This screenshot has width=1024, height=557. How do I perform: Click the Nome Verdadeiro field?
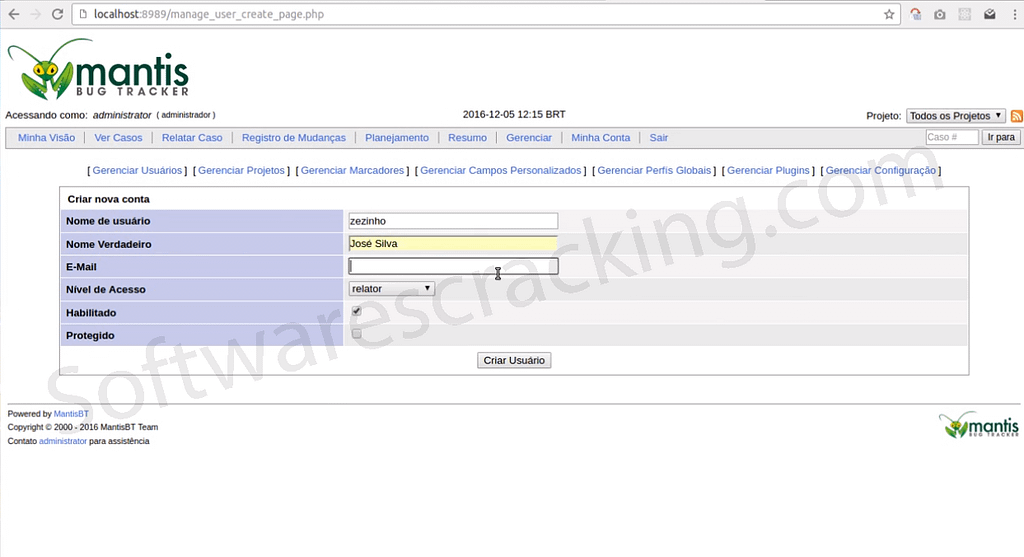(x=453, y=244)
